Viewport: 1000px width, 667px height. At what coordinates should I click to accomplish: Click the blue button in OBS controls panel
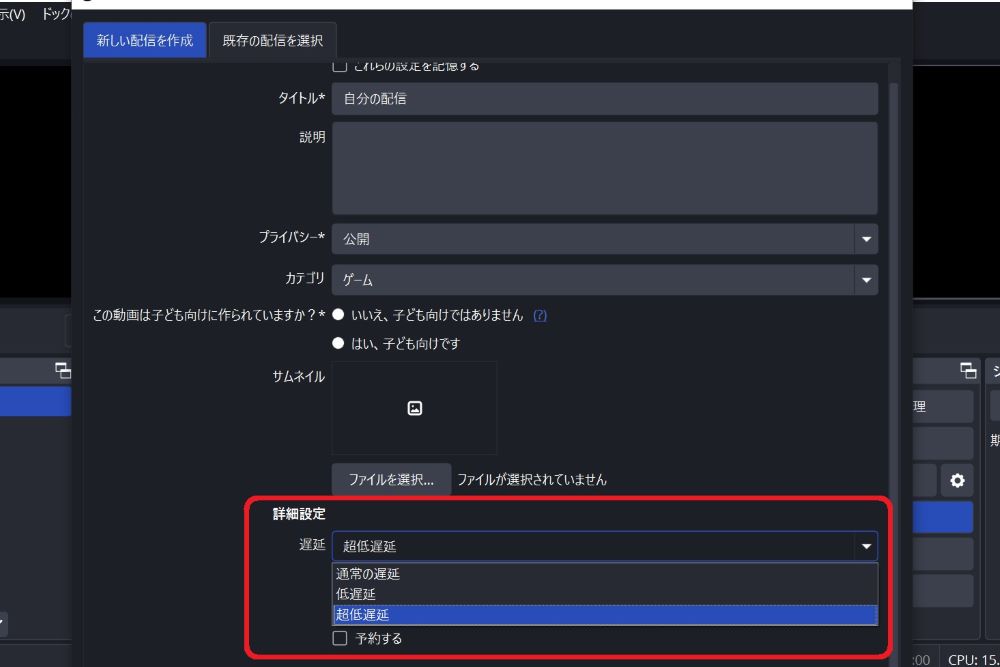point(943,517)
